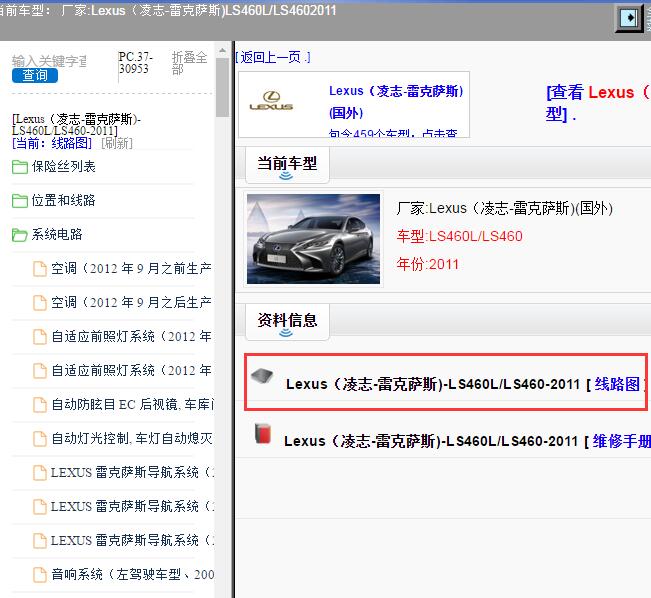This screenshot has width=651, height=598.
Task: Click document icon for 空调（2012 年 9 月之后生产
Action: [x=39, y=303]
